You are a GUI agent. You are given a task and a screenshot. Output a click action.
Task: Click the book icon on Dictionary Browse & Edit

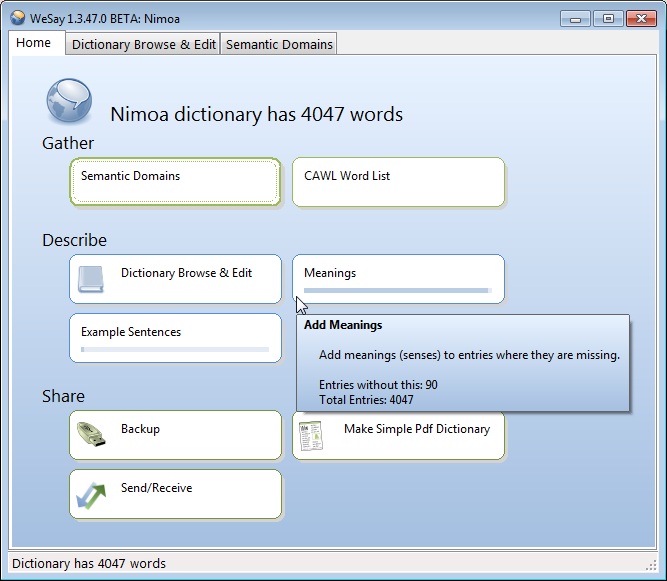[91, 279]
